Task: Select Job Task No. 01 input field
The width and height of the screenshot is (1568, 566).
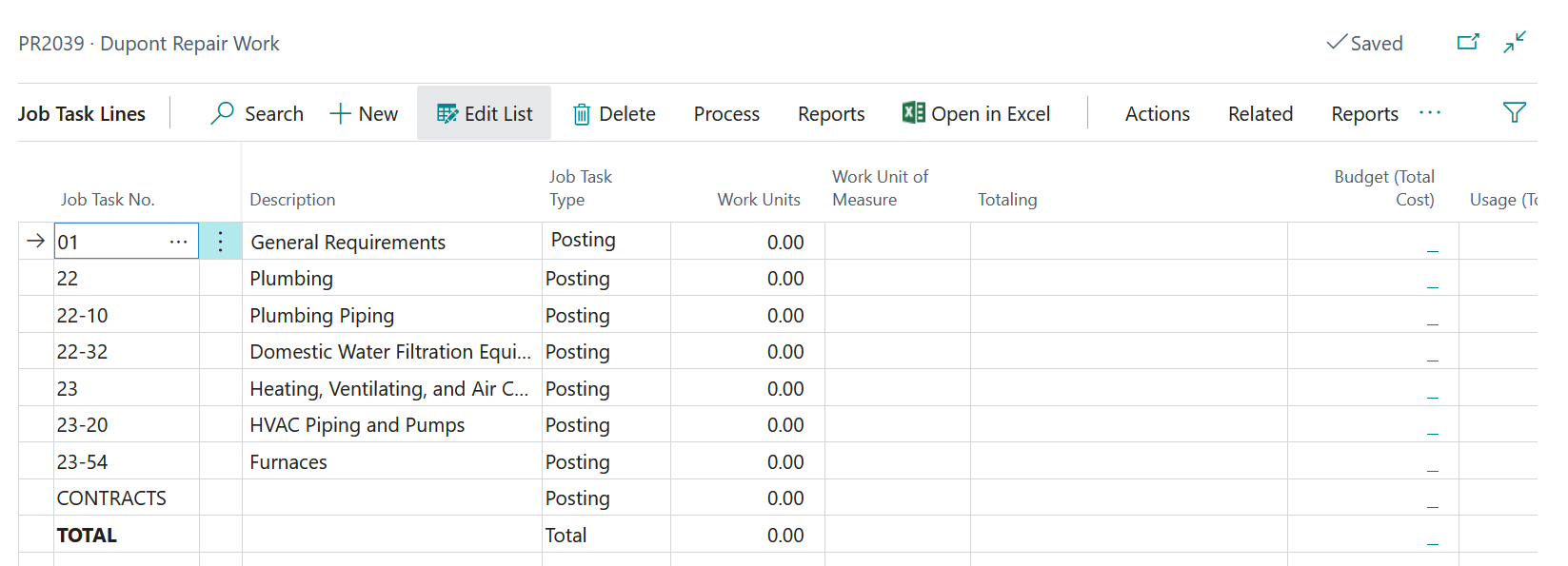Action: 108,242
